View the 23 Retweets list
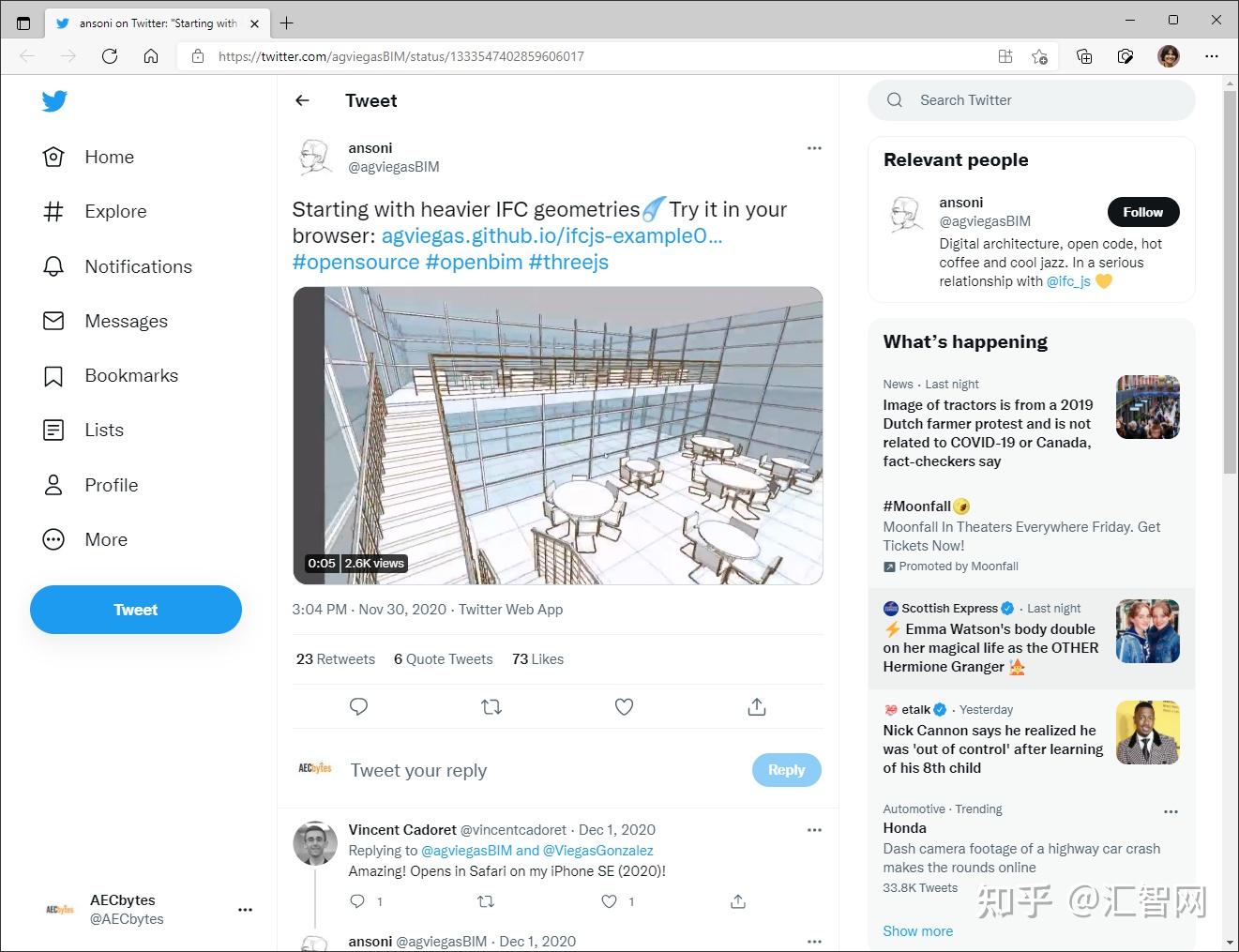Viewport: 1239px width, 952px height. (x=336, y=659)
